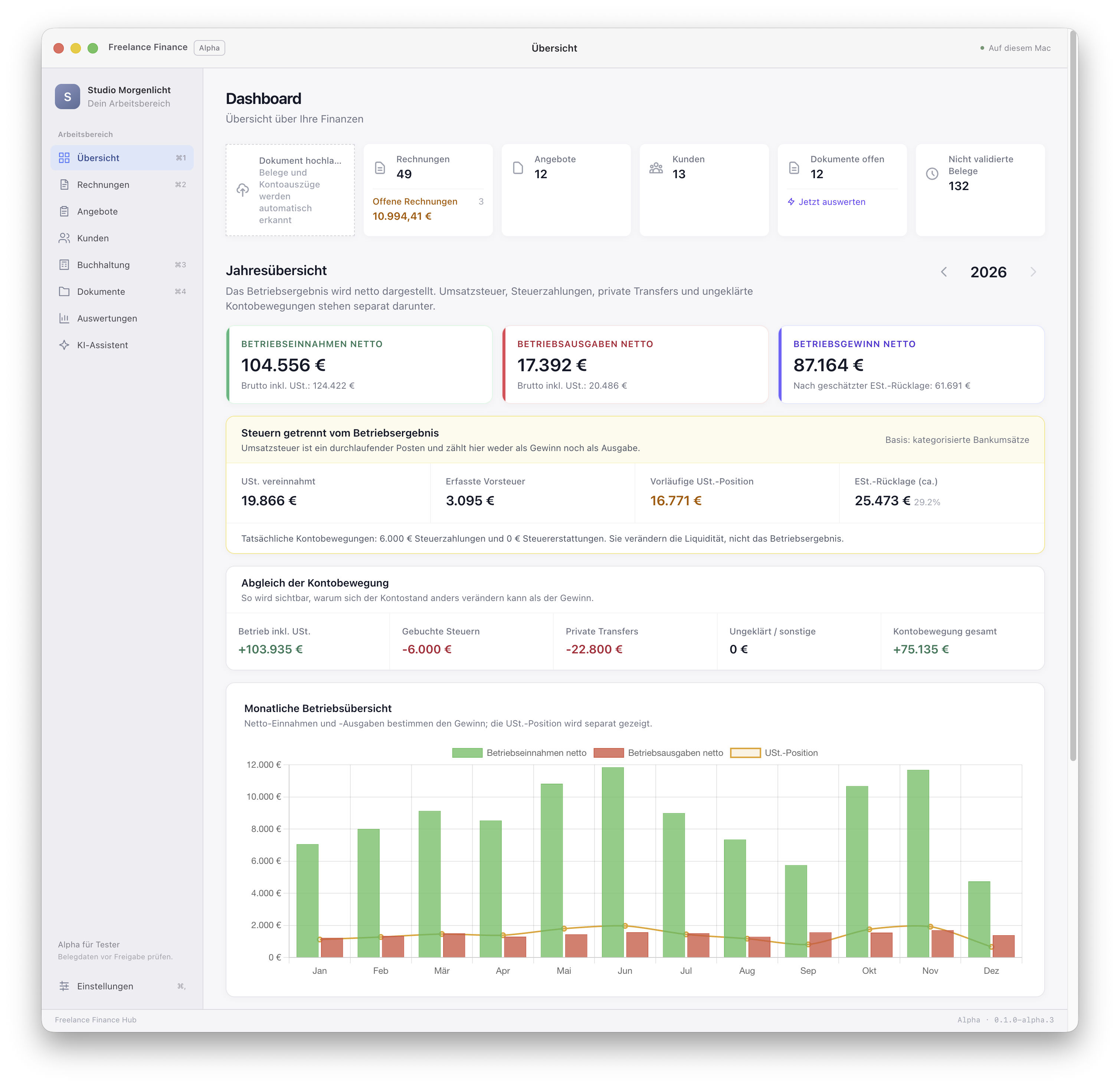This screenshot has width=1120, height=1087.
Task: Go to next year with right chevron
Action: coord(1033,272)
